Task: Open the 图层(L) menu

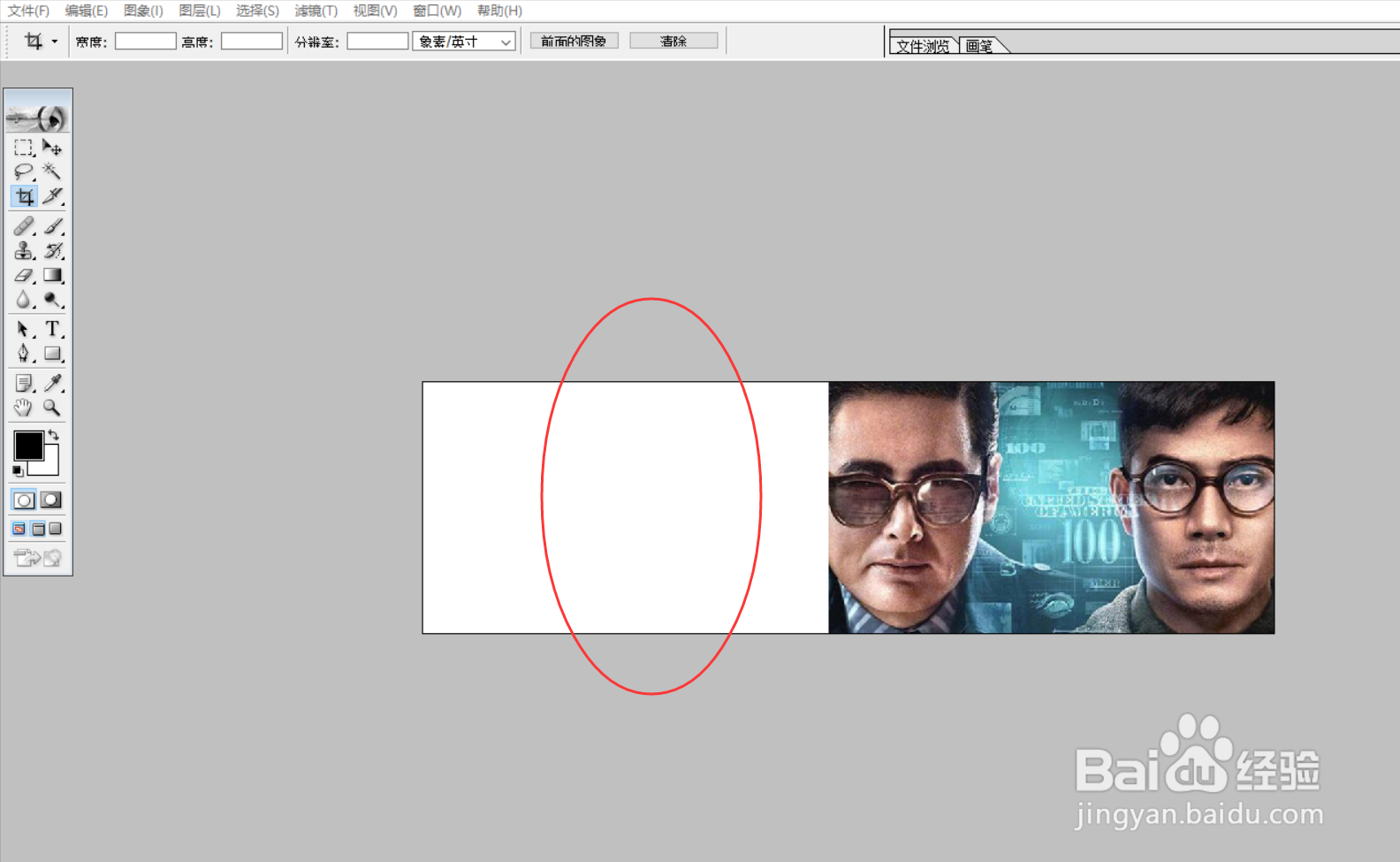Action: [200, 11]
